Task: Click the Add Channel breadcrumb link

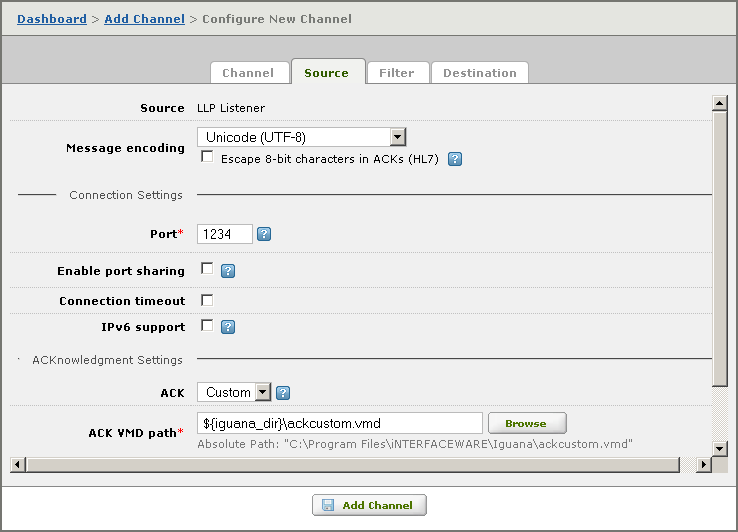Action: pyautogui.click(x=144, y=19)
